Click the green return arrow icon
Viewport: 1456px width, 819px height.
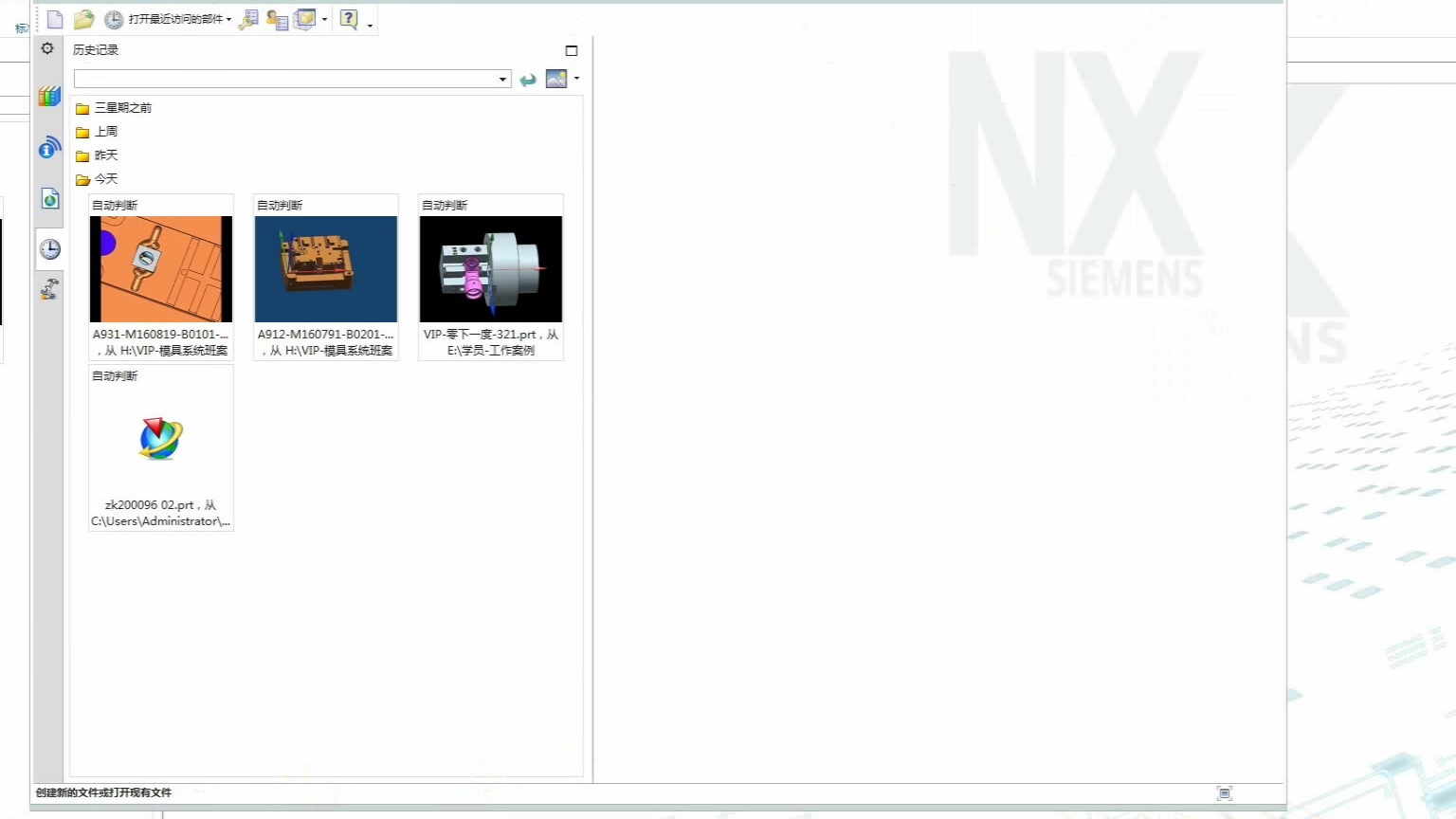528,80
